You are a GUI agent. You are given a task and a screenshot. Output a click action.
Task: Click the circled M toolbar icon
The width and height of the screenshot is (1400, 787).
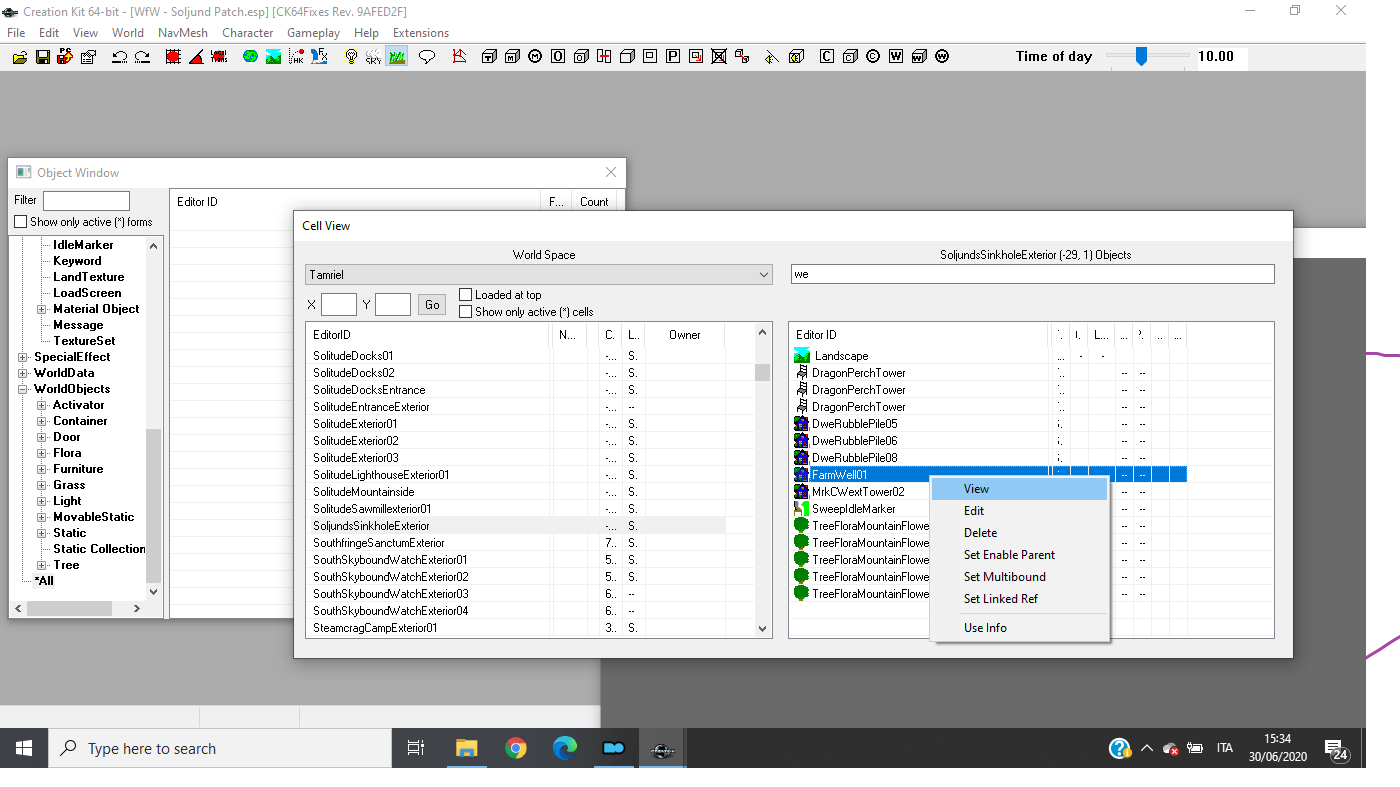[x=535, y=57]
